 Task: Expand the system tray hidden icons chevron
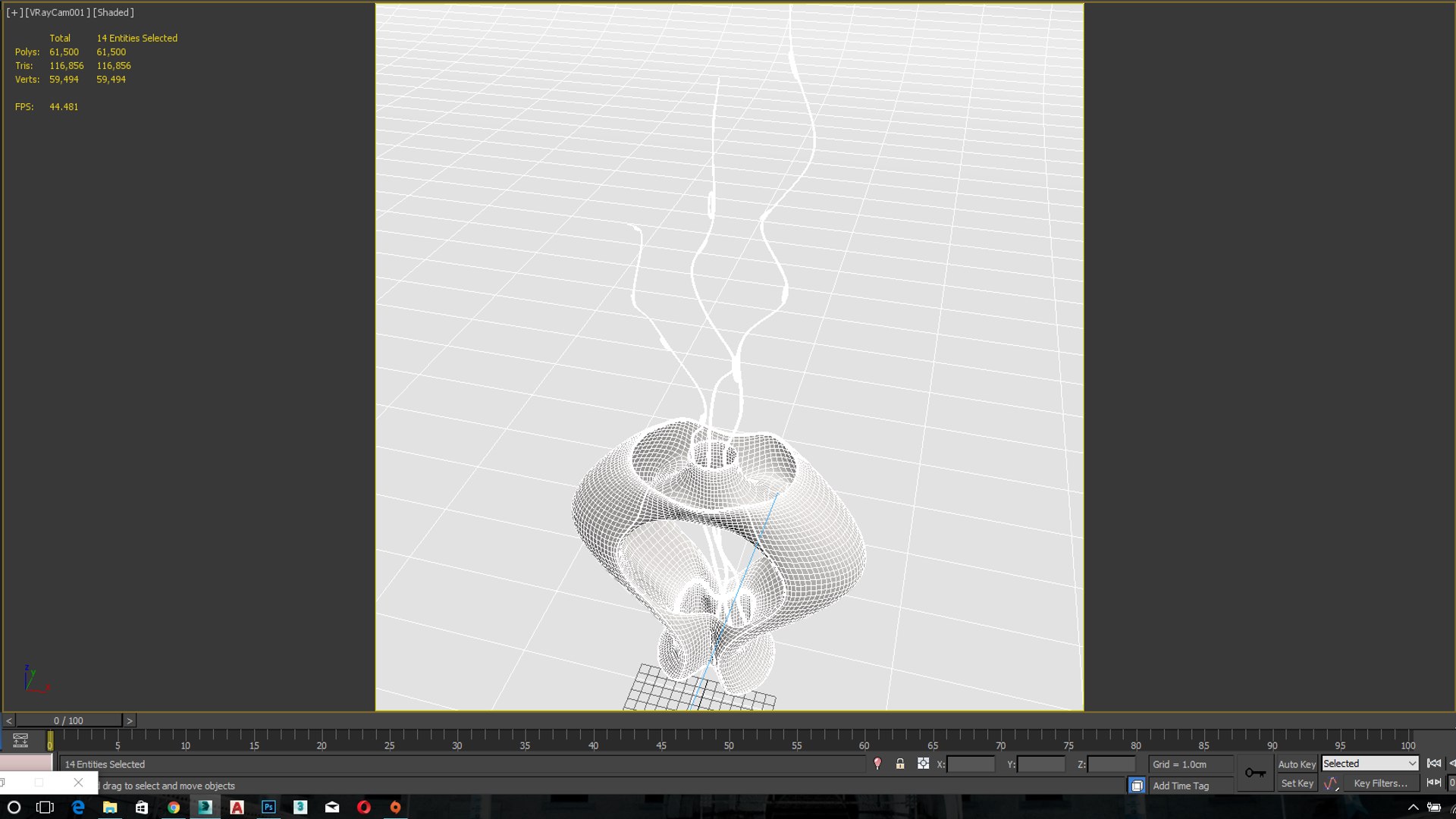(1413, 807)
